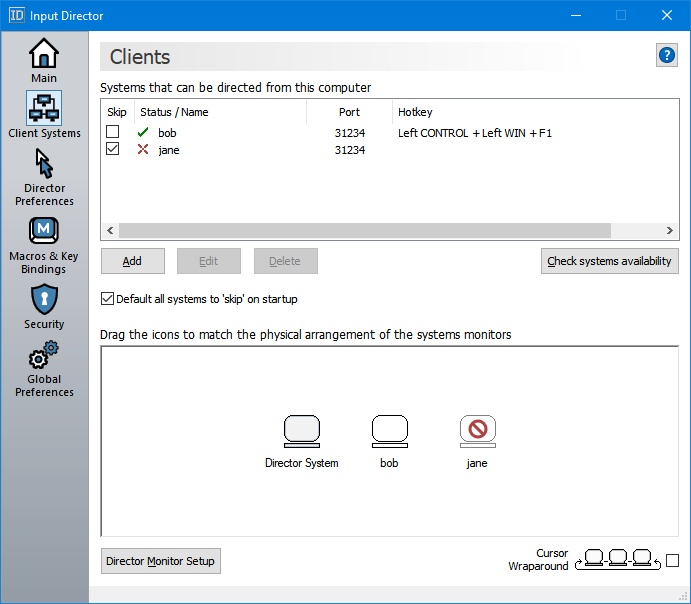The width and height of the screenshot is (691, 604).
Task: Click the blue help question mark icon
Action: 667,55
